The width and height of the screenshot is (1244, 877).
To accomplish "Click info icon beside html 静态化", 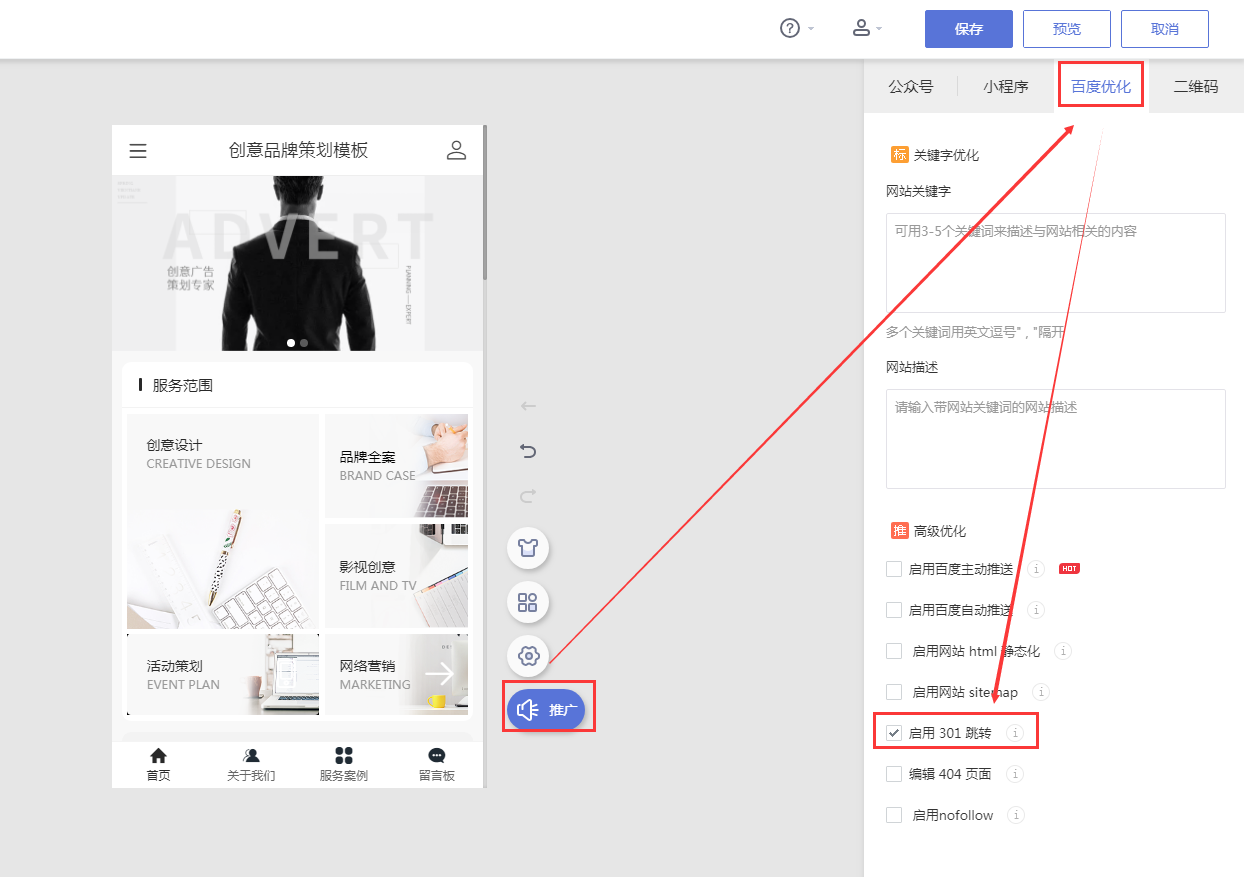I will tap(1063, 651).
